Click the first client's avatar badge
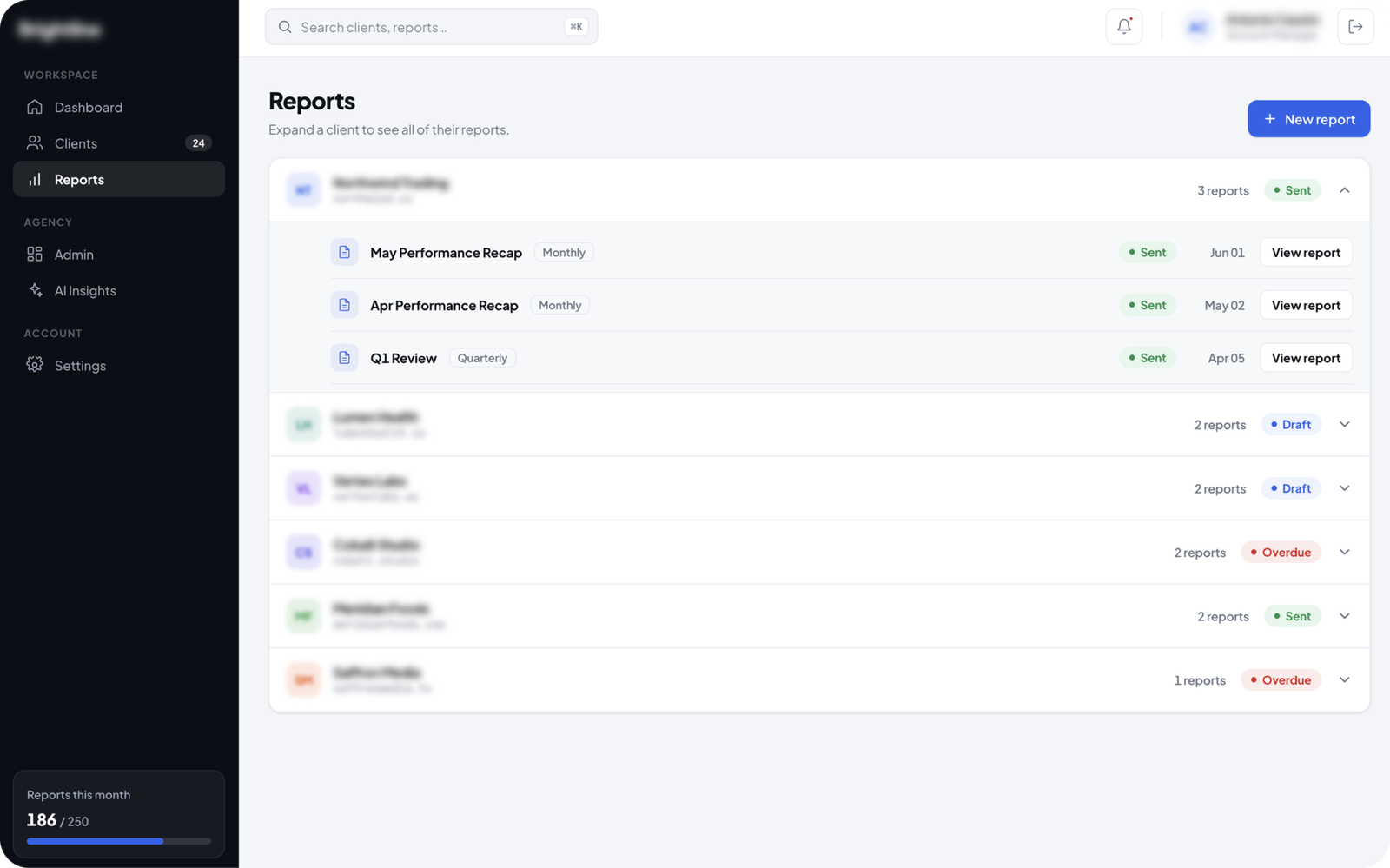 coord(303,189)
